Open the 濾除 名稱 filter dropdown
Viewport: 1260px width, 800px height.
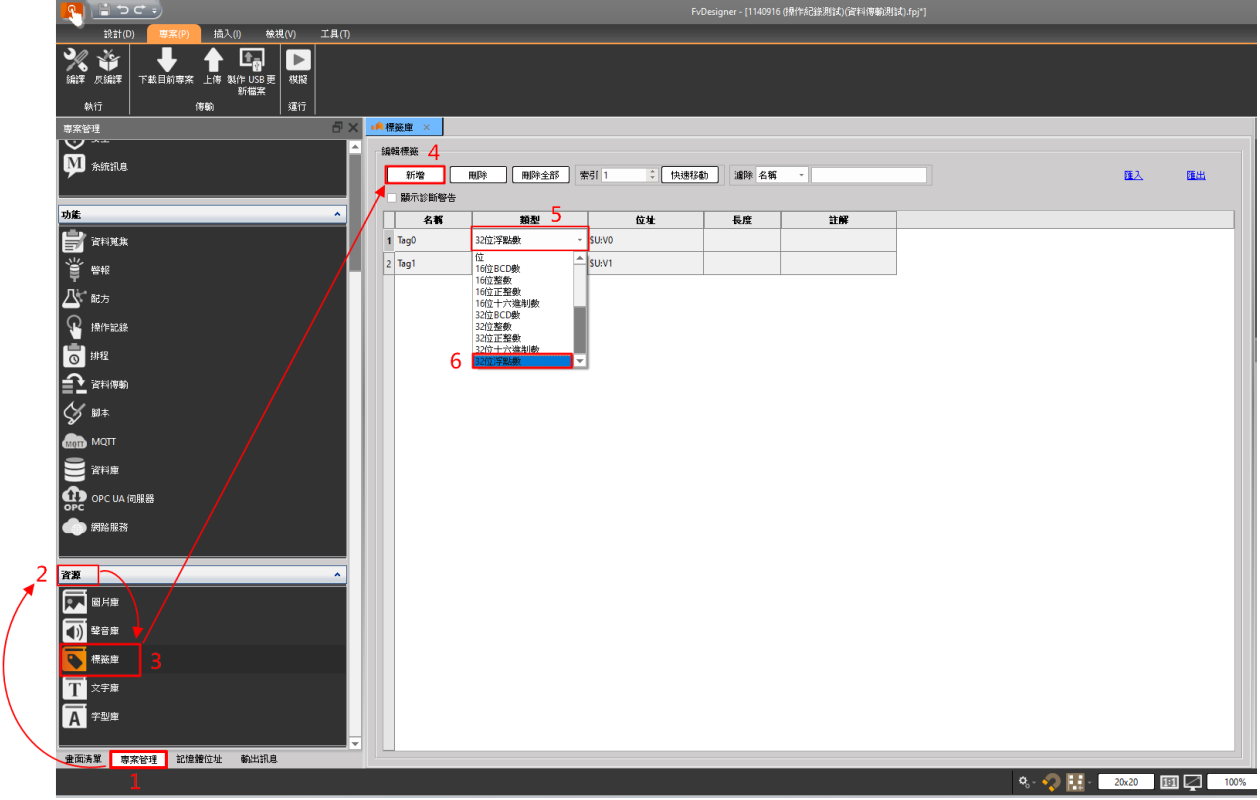782,175
